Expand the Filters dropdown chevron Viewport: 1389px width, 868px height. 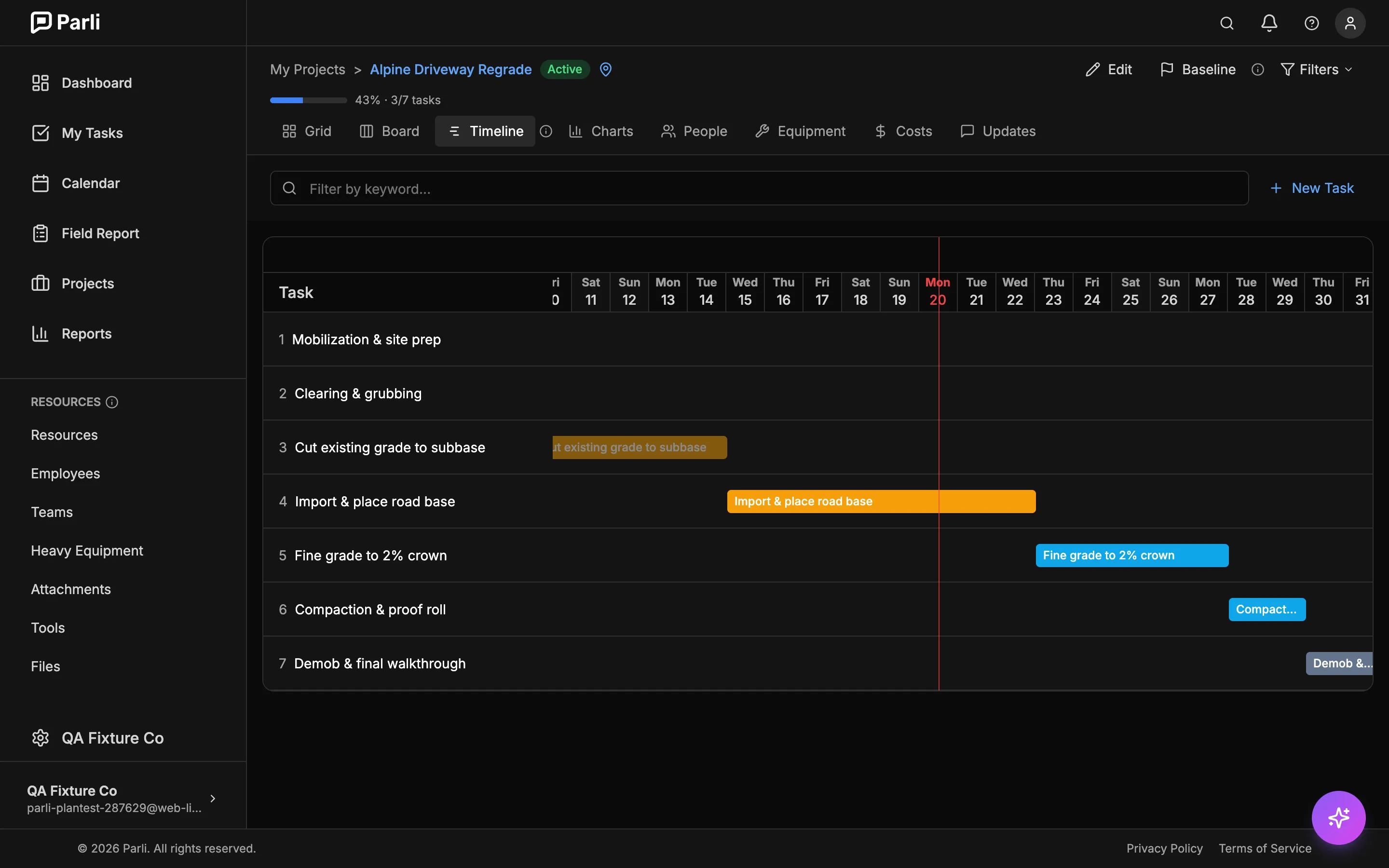click(x=1348, y=69)
